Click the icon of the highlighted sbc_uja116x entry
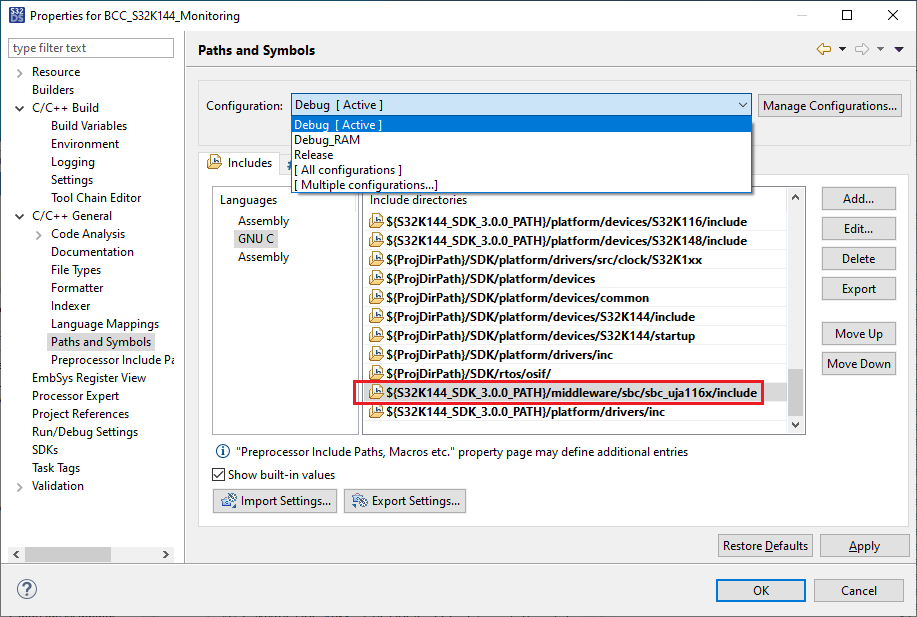The height and width of the screenshot is (617, 917). 375,392
